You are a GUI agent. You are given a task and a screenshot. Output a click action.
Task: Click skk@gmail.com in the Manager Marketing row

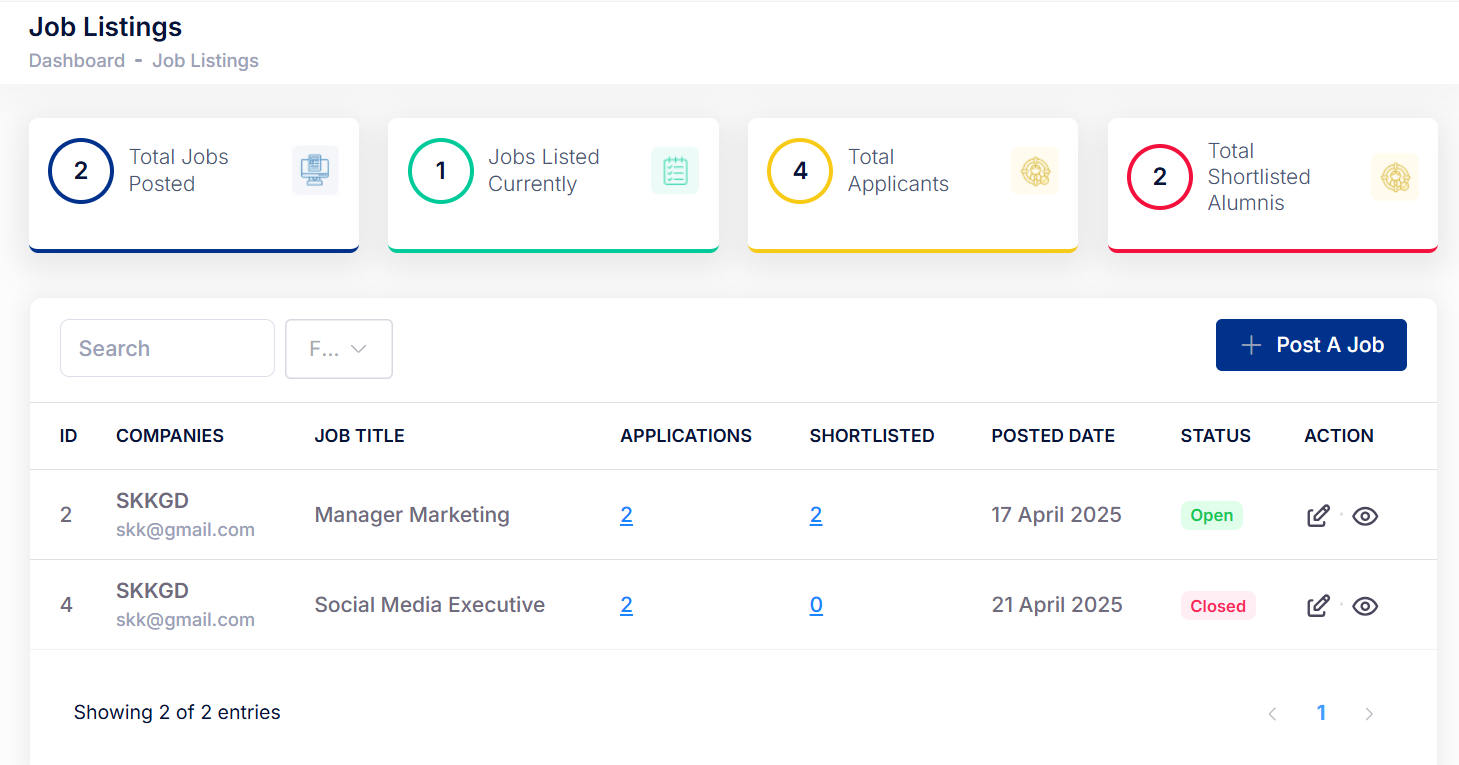(x=185, y=530)
